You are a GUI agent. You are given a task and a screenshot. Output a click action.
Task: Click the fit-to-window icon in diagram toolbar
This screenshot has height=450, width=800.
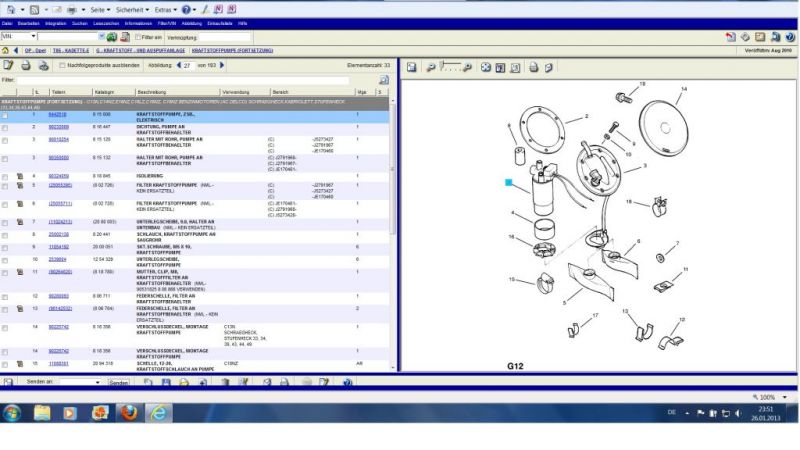point(486,67)
